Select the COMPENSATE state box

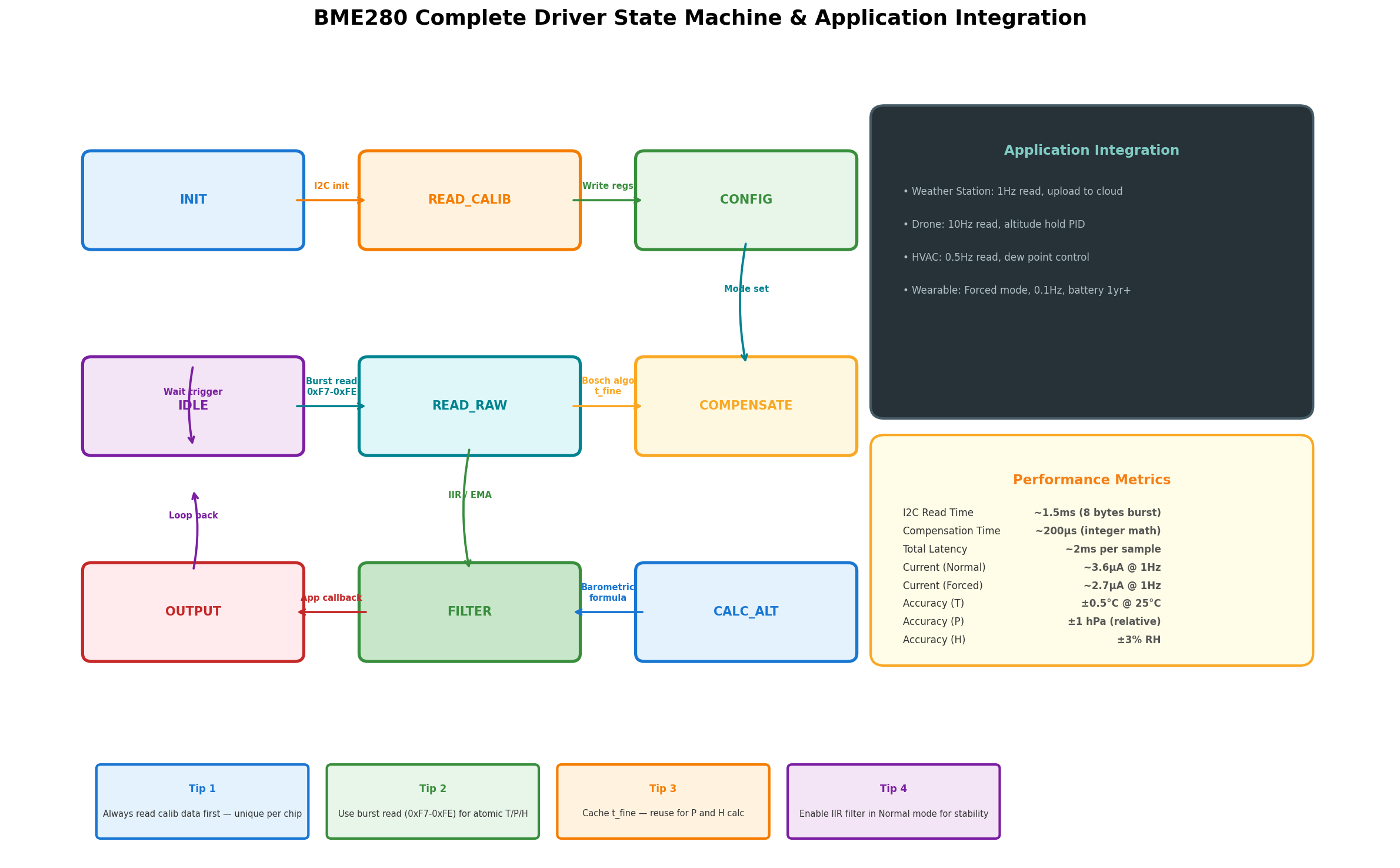[x=746, y=406]
